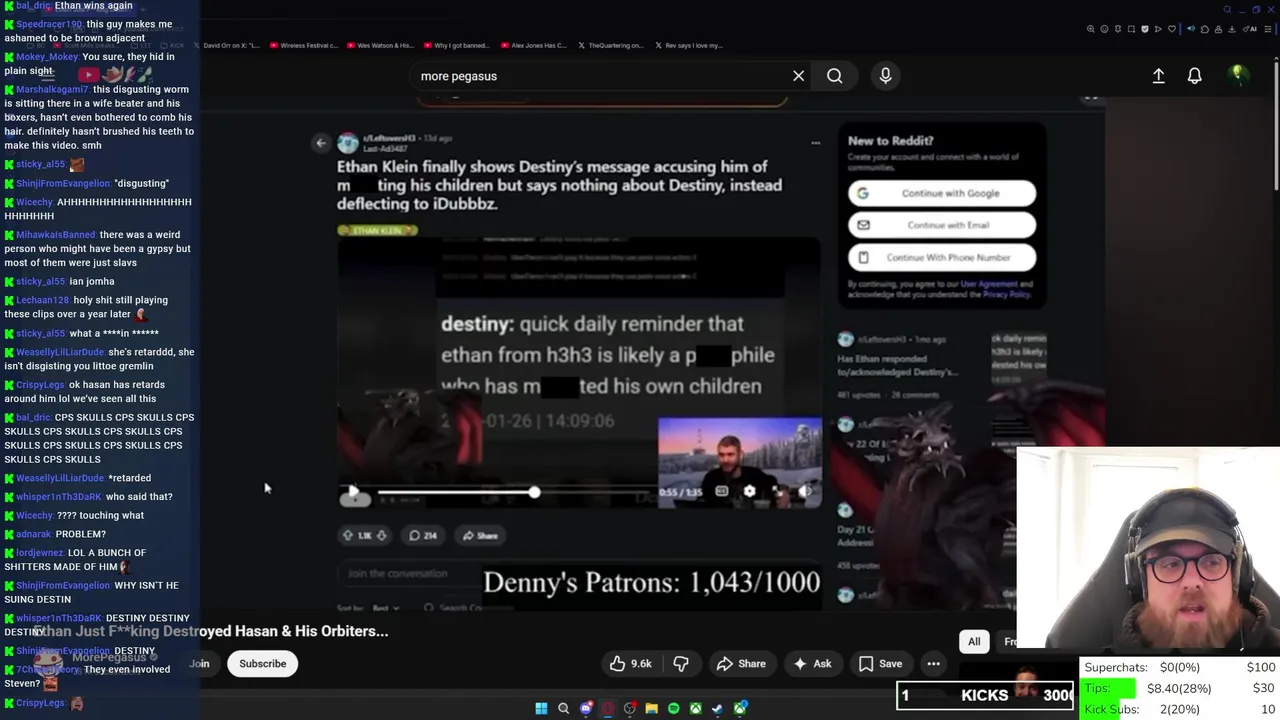This screenshot has height=720, width=1280.
Task: Open the Windows Start button
Action: (541, 708)
